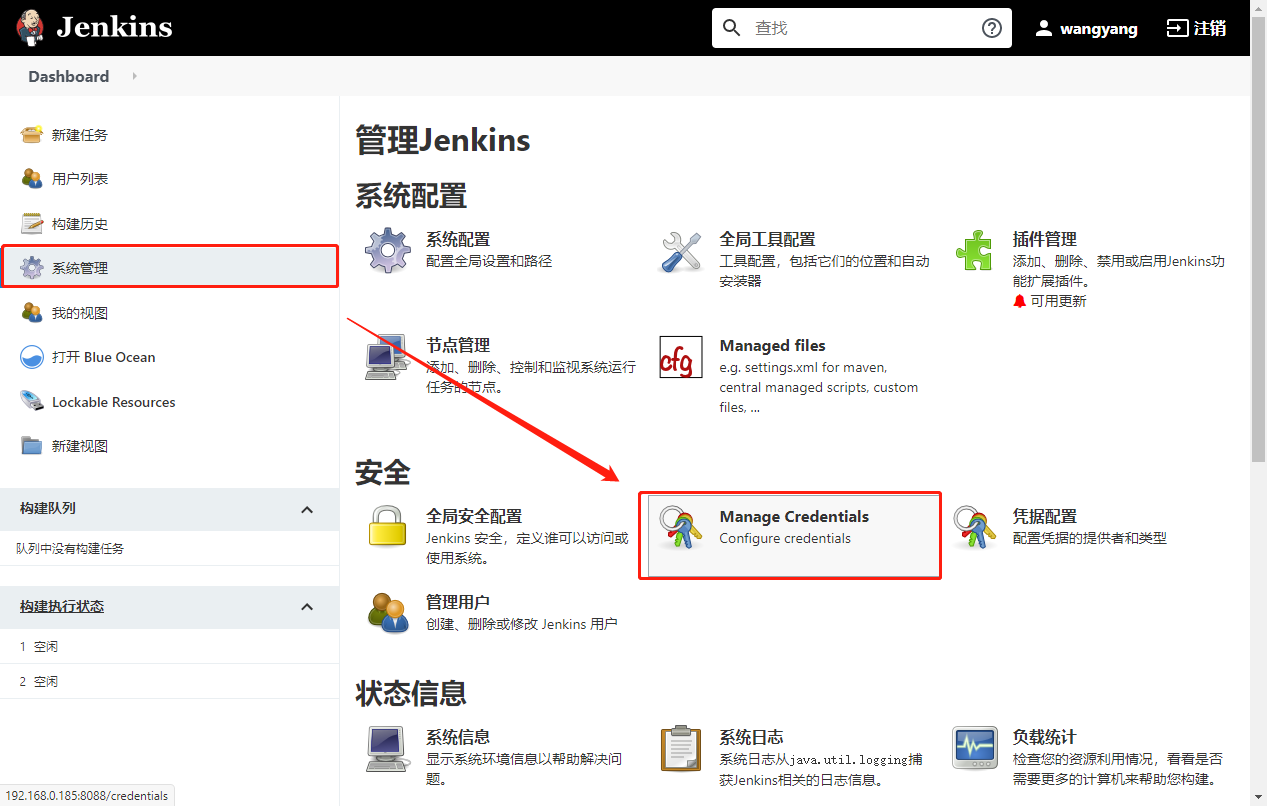The height and width of the screenshot is (806, 1267).
Task: Click the 构建历史 notepad icon
Action: (x=32, y=223)
